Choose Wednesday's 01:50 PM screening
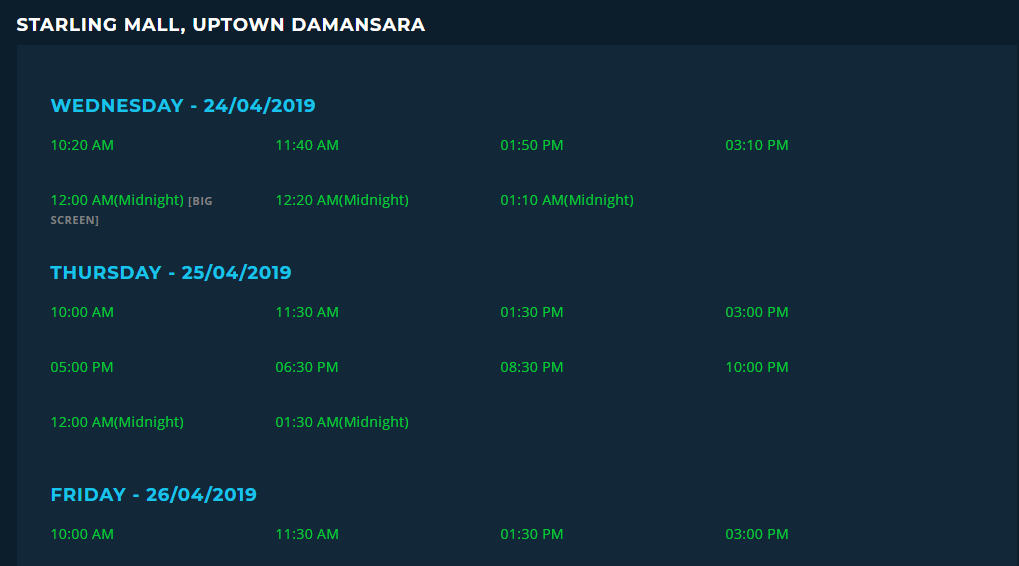This screenshot has height=566, width=1019. (x=532, y=145)
